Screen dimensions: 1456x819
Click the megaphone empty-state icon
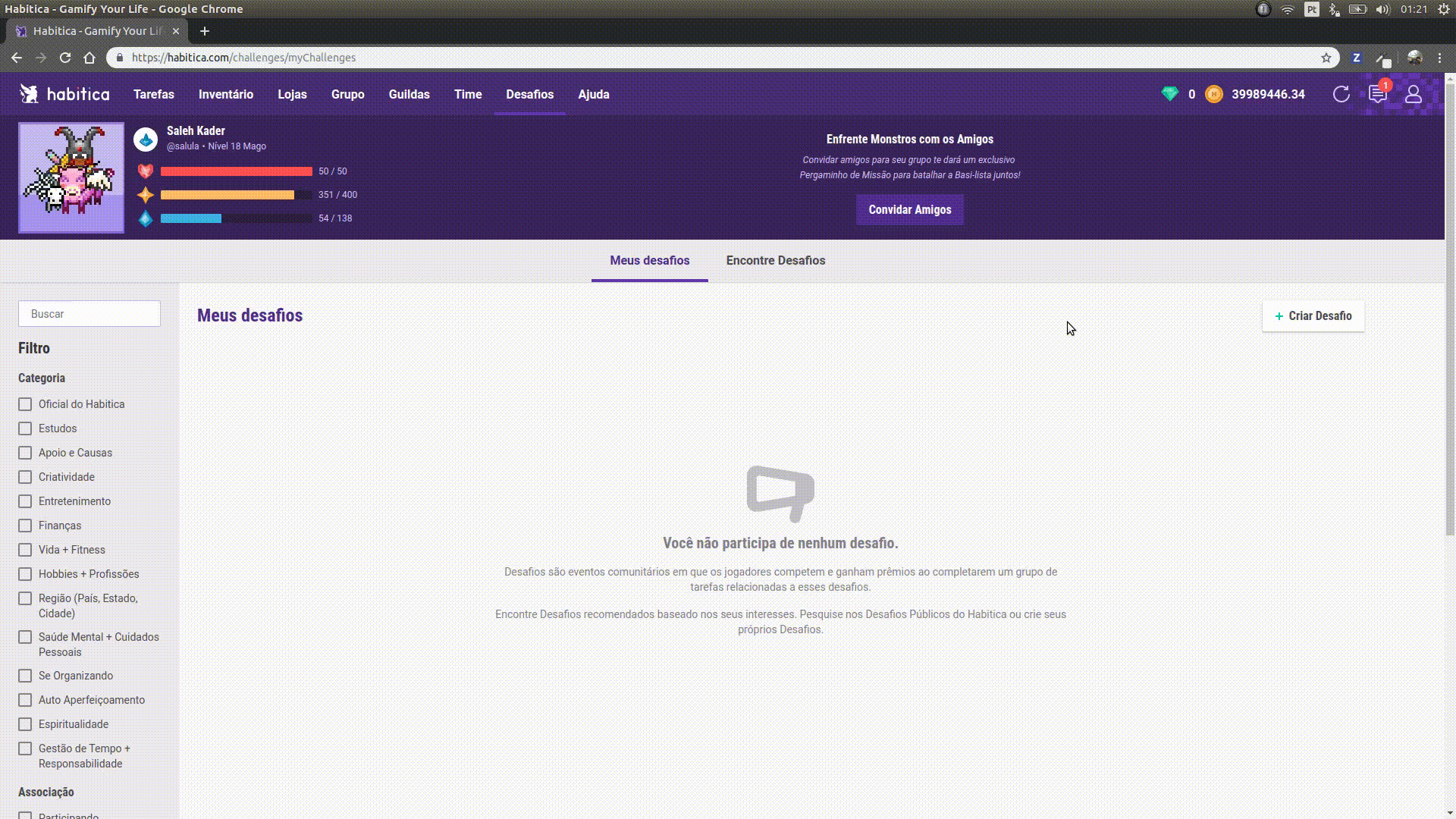click(x=780, y=494)
